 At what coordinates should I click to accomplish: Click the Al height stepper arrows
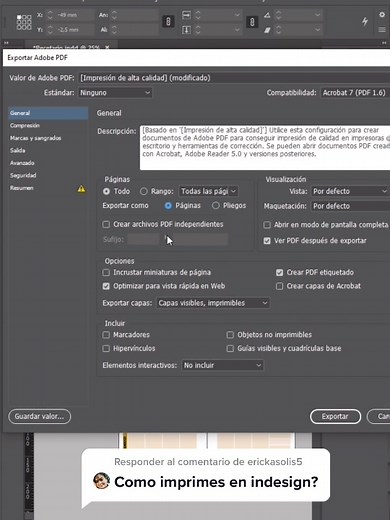114,30
